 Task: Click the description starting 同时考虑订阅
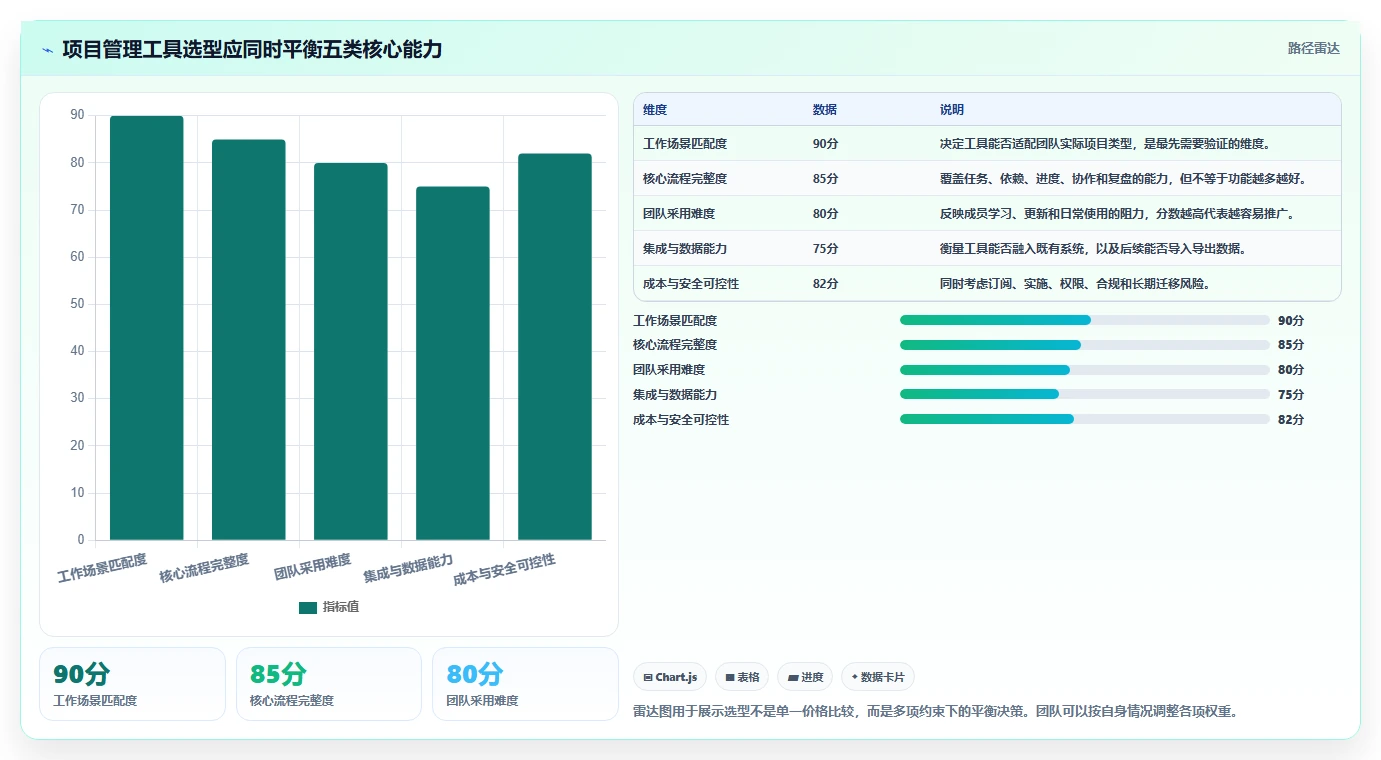tap(1075, 284)
